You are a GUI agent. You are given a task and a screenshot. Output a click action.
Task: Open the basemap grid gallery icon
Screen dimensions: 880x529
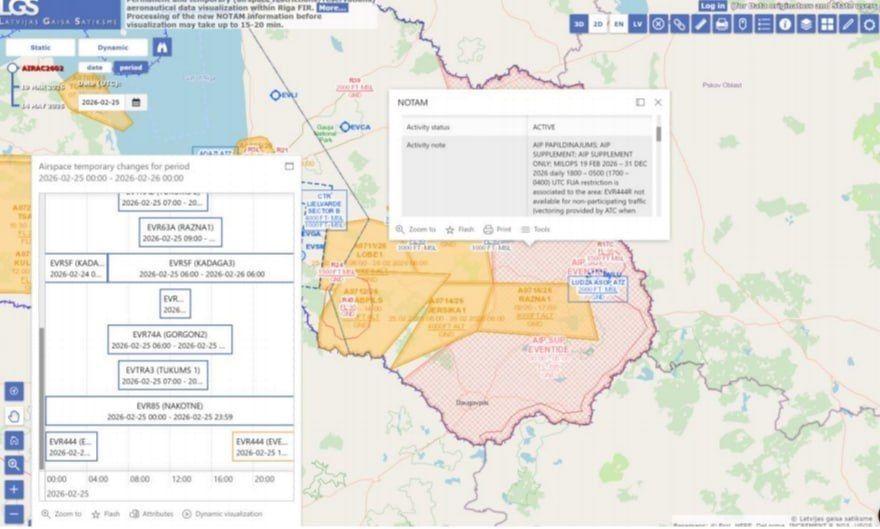(x=827, y=24)
